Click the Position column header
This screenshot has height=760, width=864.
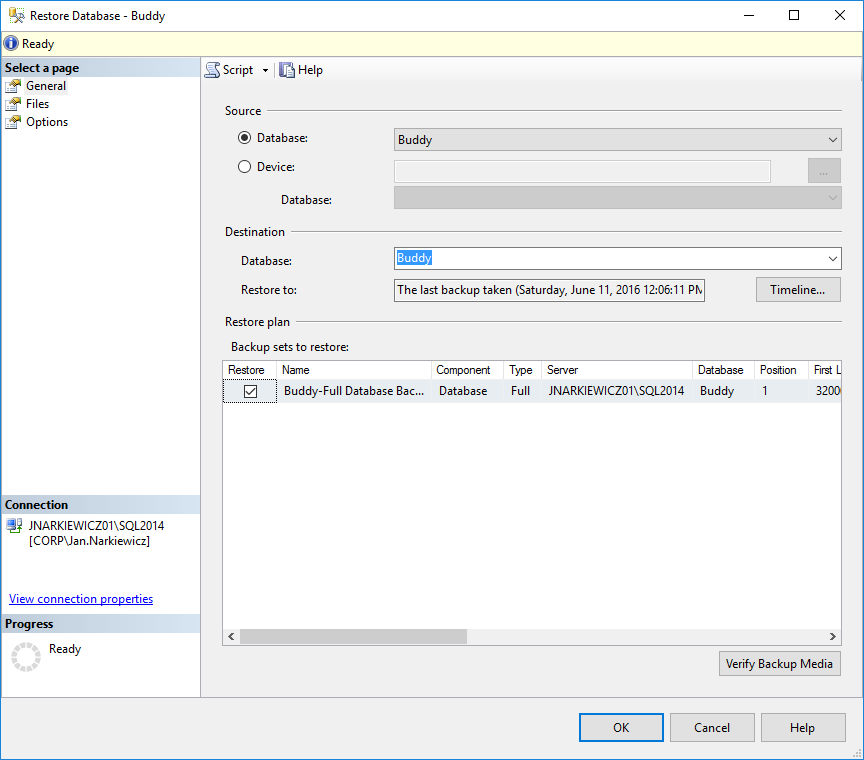click(777, 369)
